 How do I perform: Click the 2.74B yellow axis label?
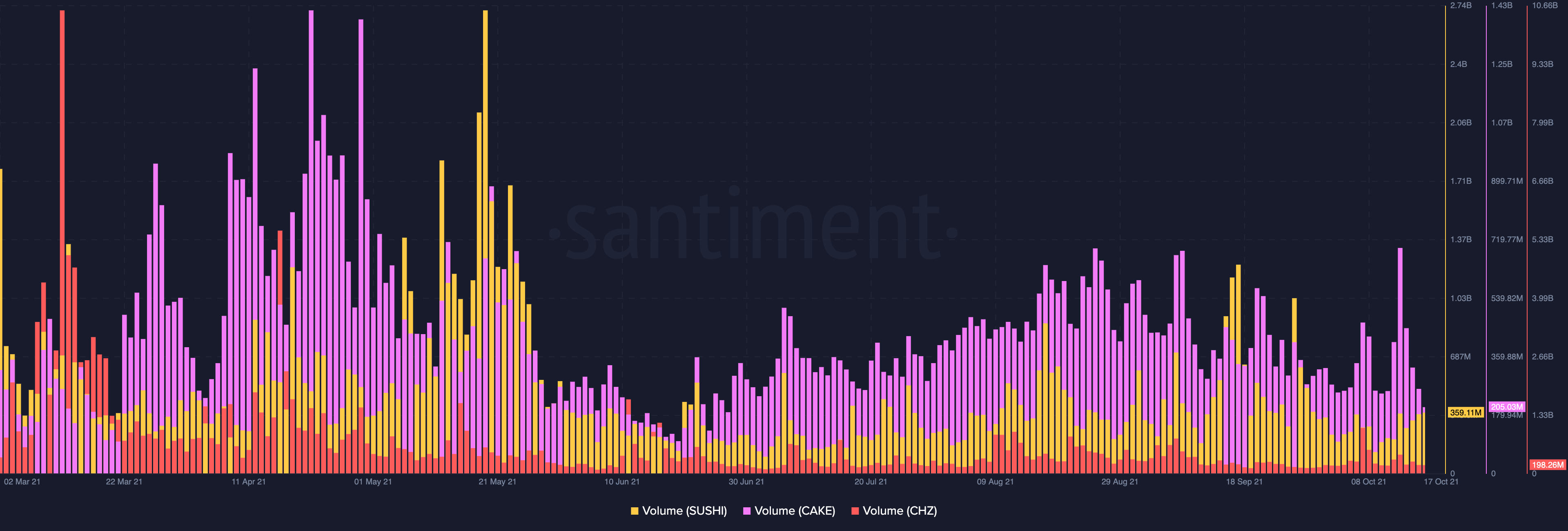tap(1461, 5)
